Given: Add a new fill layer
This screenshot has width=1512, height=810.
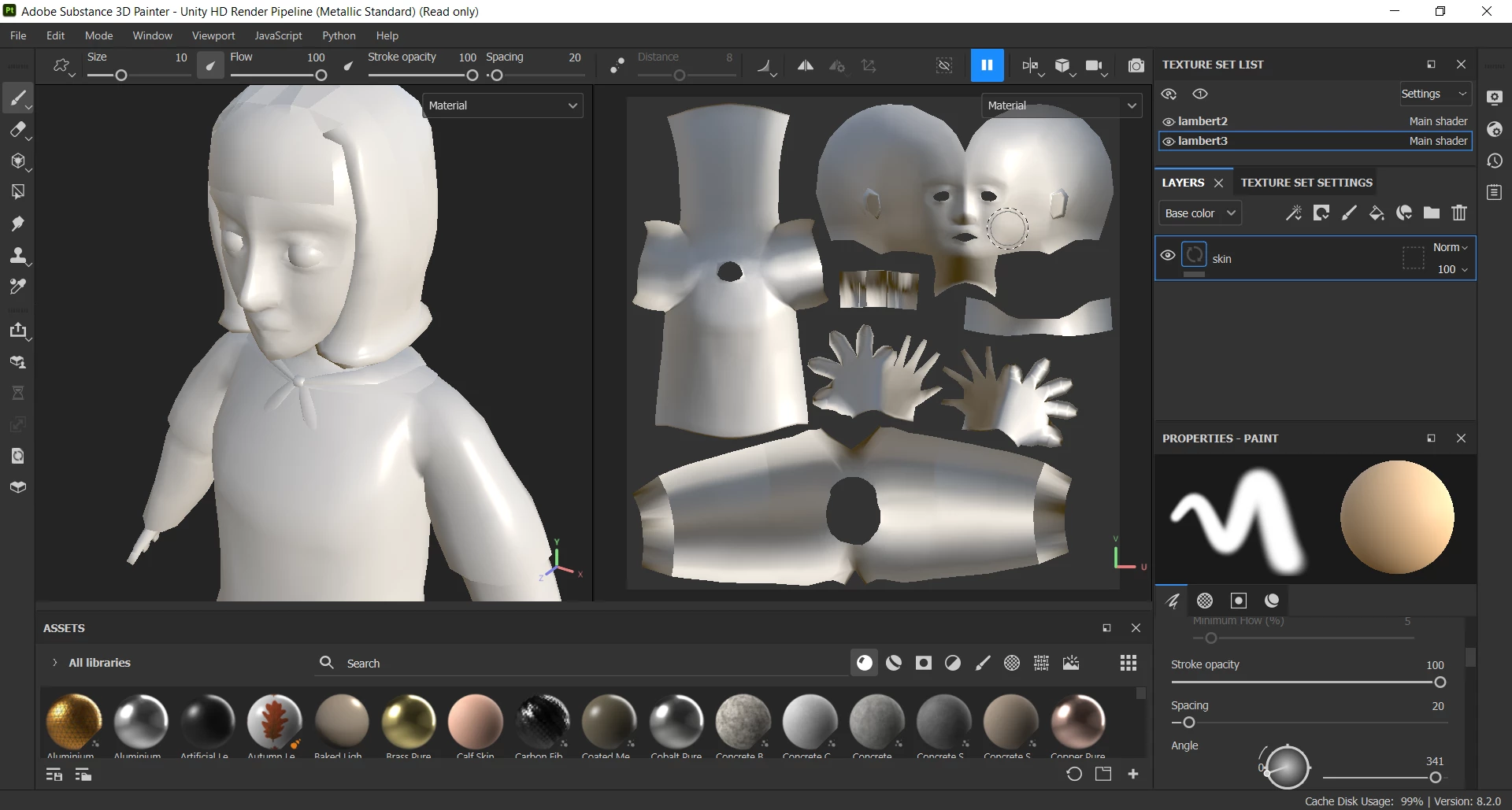Looking at the screenshot, I should [1376, 213].
